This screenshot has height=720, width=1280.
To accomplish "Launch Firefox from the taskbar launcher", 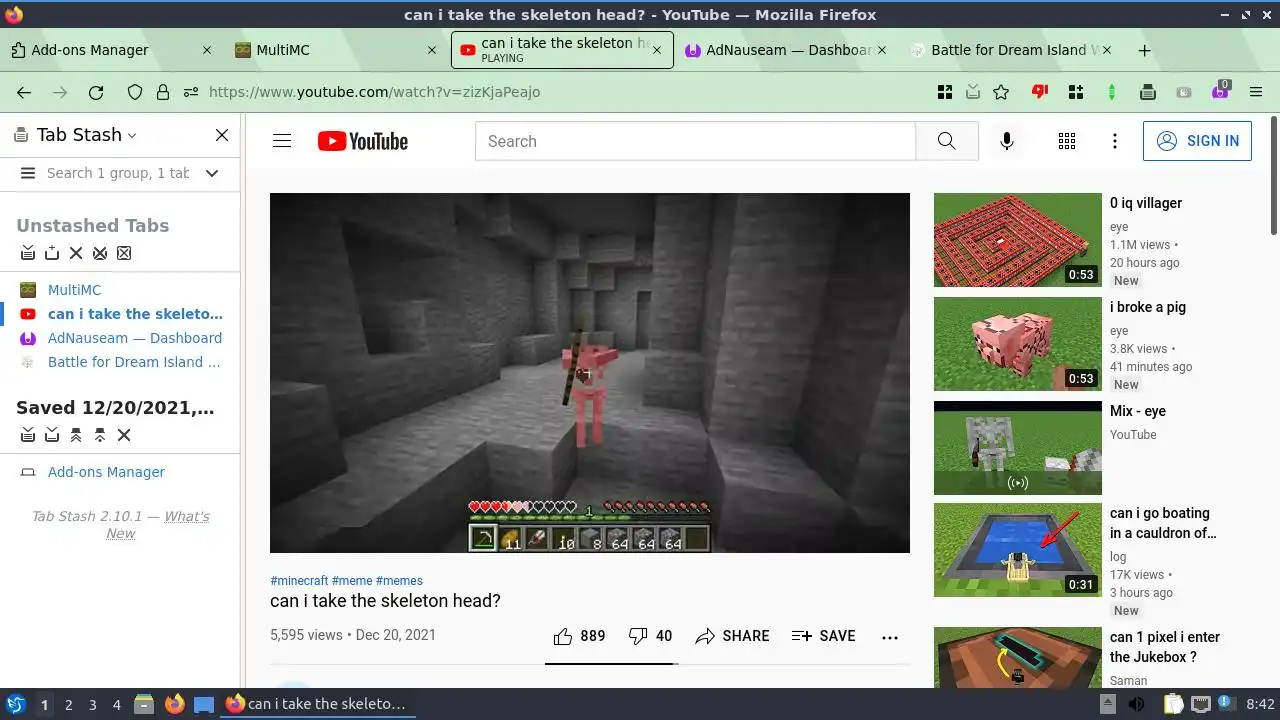I will pos(174,704).
